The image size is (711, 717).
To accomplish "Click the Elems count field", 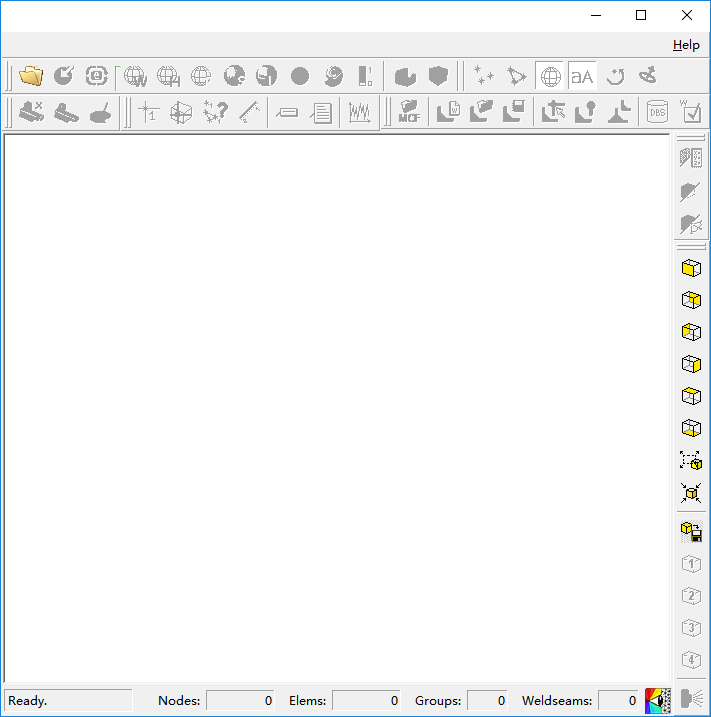I will point(366,701).
